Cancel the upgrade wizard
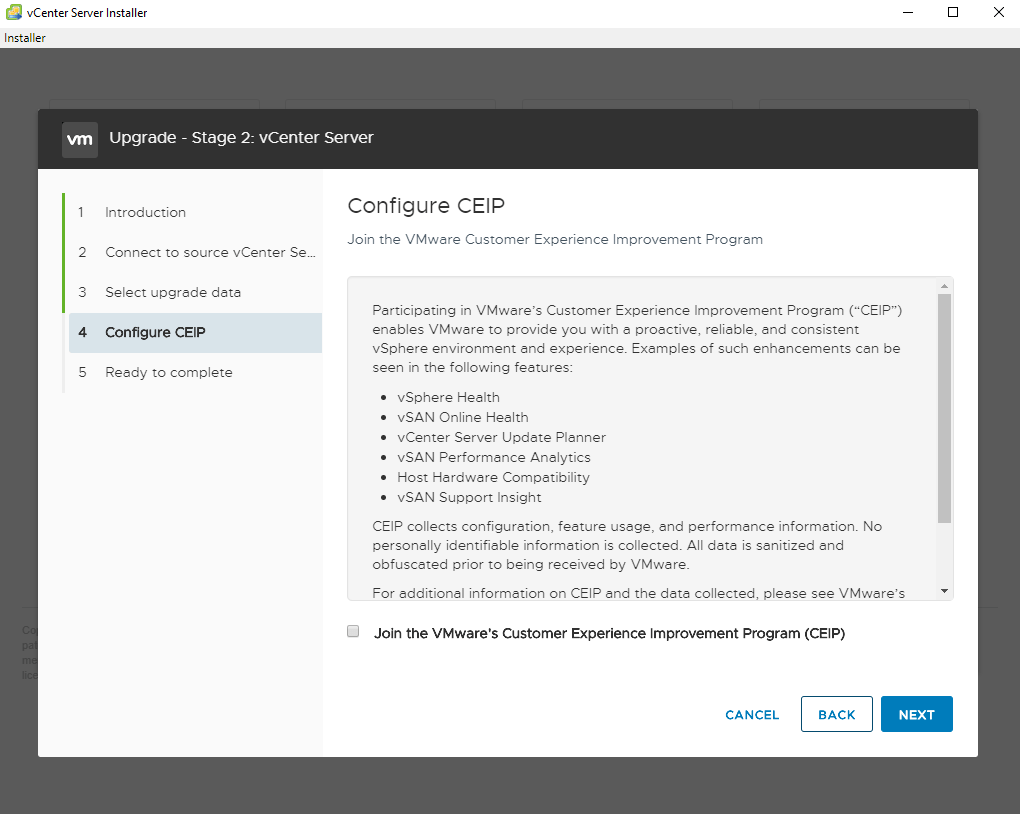 point(752,714)
